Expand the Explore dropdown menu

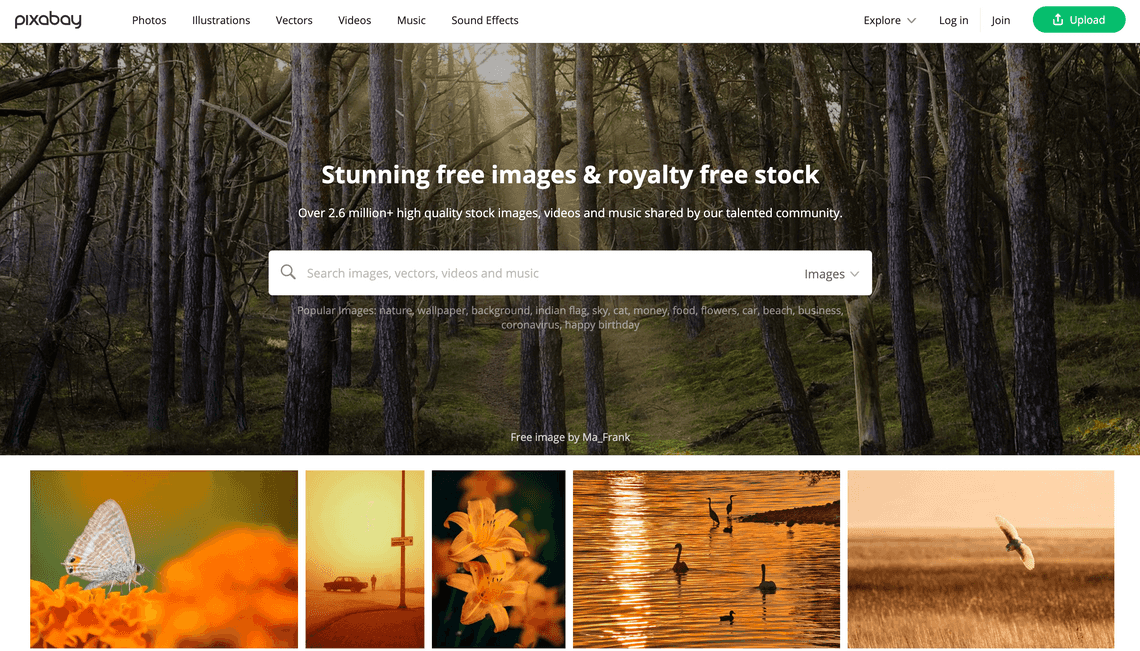(889, 20)
